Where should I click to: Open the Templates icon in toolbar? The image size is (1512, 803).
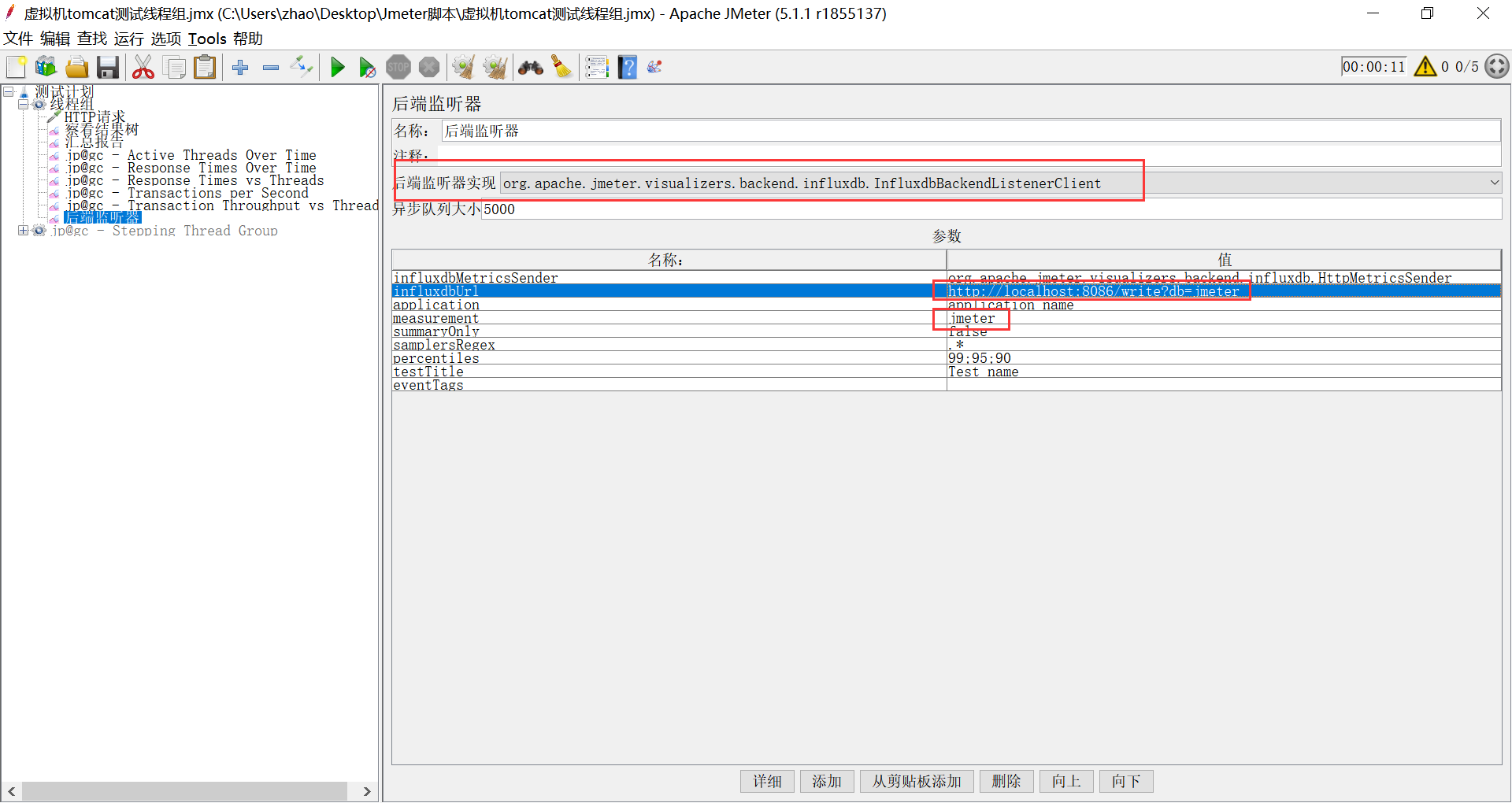click(46, 68)
